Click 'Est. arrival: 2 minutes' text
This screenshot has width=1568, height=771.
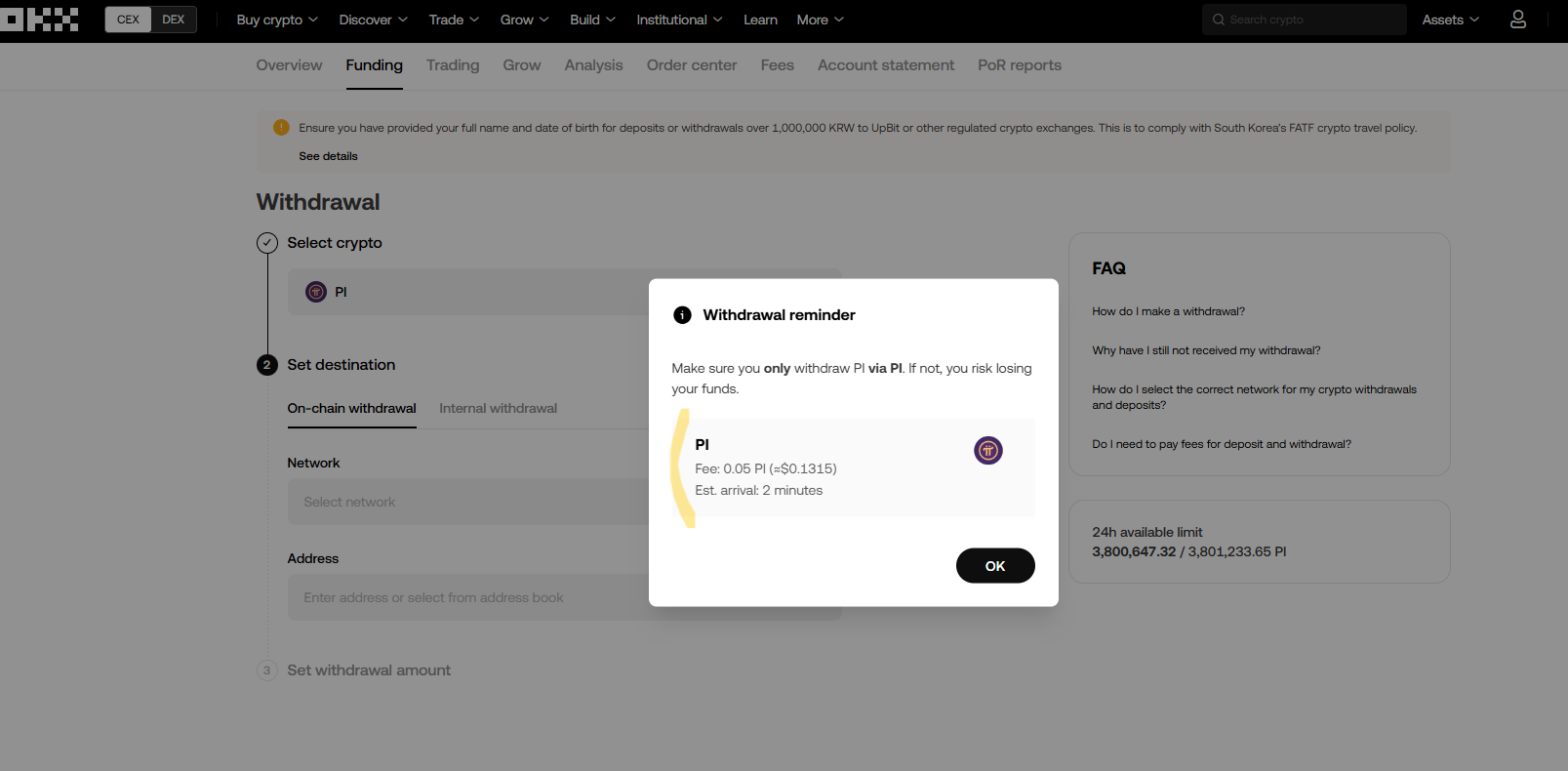click(x=759, y=490)
